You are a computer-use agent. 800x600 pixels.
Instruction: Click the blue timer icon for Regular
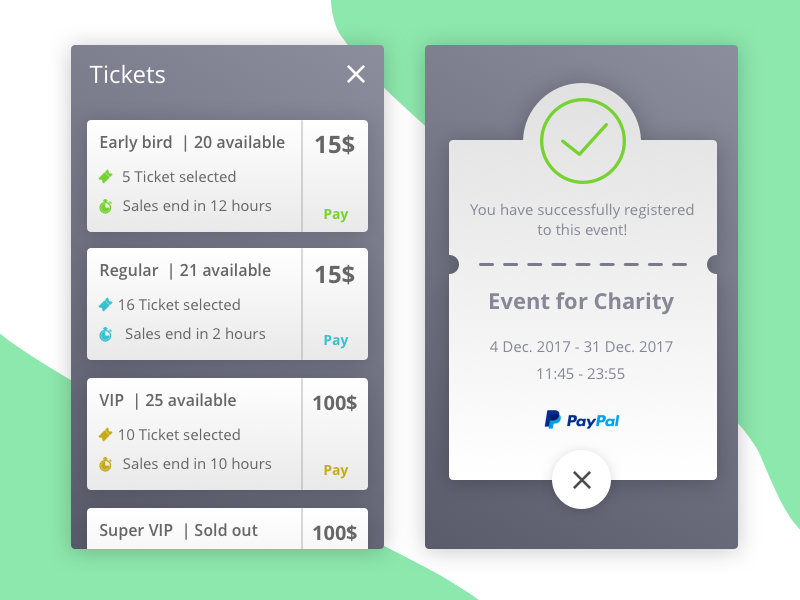tap(105, 334)
